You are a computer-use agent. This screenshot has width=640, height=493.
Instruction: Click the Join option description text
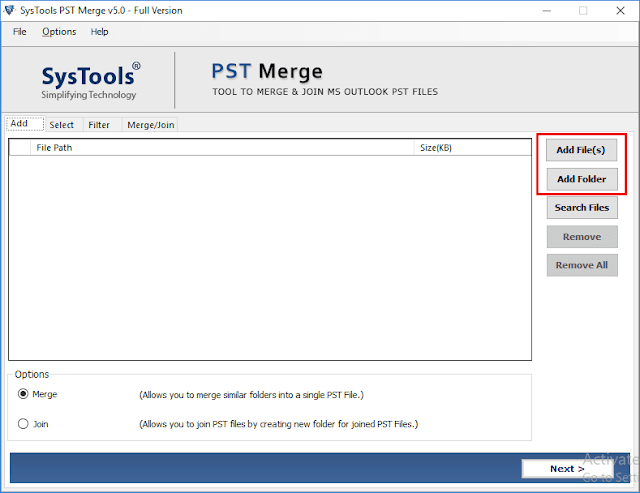[x=279, y=424]
